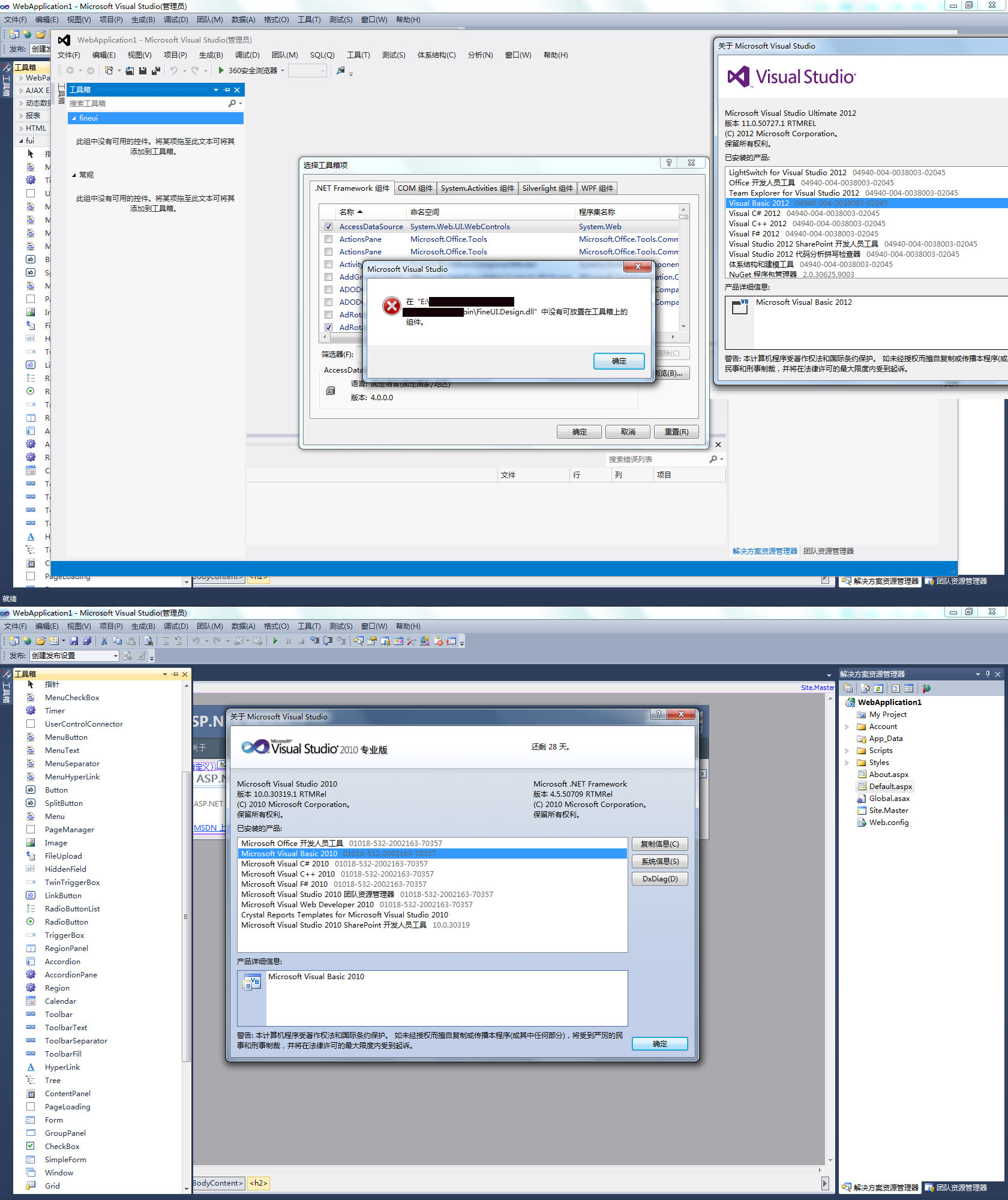Toggle the AccessDataSource checkbox
Screen dimensions: 1008x1200
point(328,227)
